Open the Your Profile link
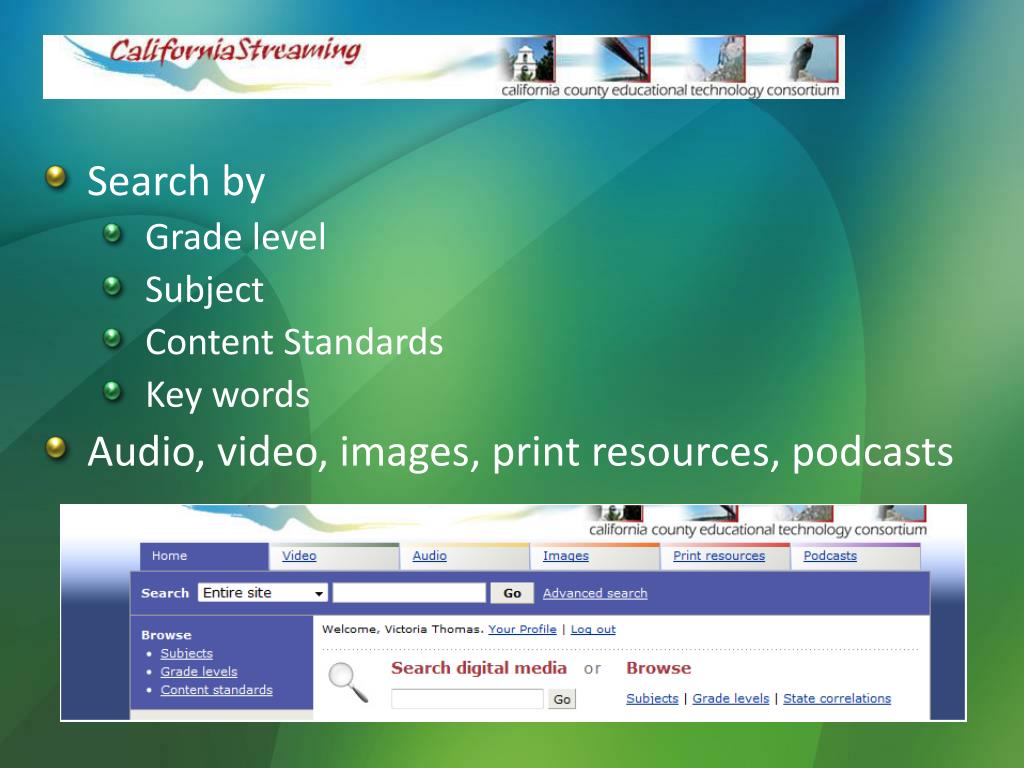 coord(522,629)
